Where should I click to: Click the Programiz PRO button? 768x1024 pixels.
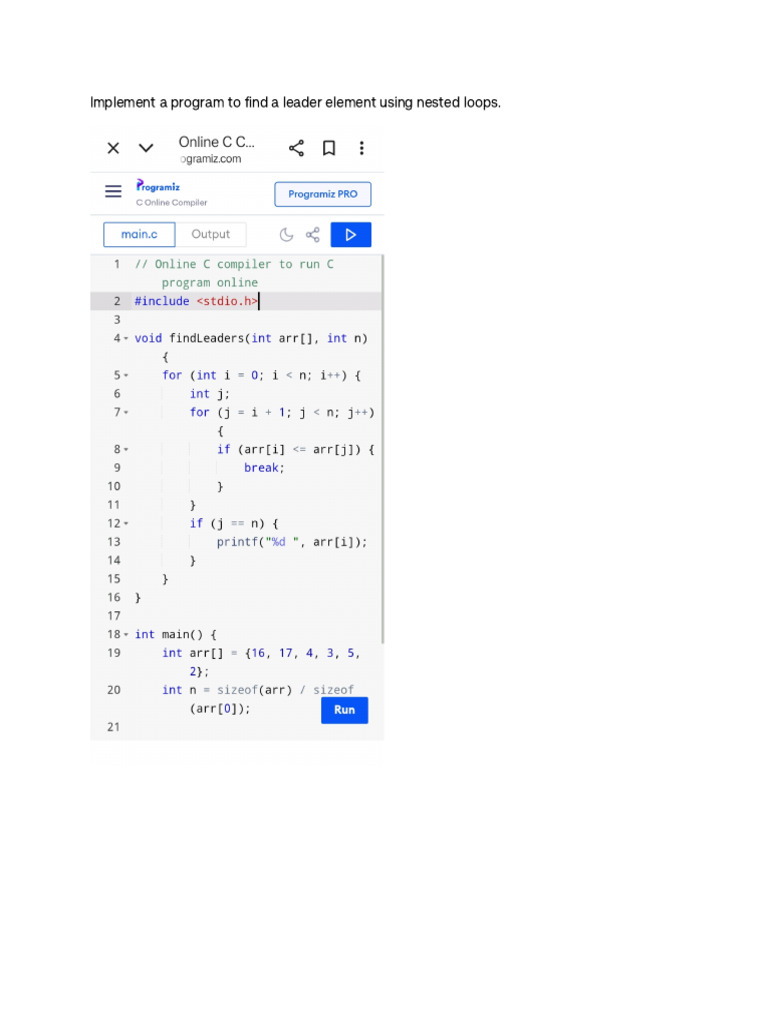pos(323,194)
